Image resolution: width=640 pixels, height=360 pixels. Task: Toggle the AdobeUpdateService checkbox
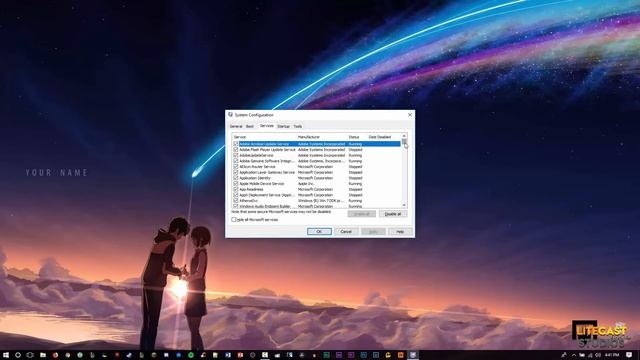236,156
